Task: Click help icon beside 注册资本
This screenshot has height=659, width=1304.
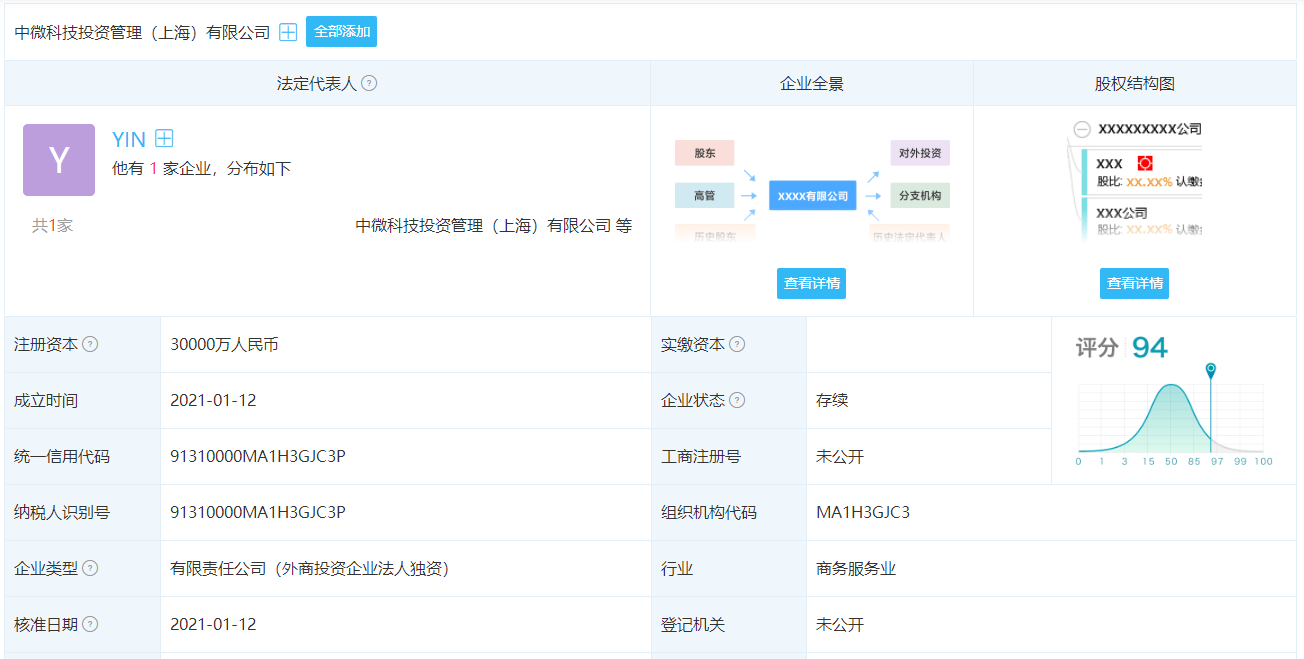Action: [x=90, y=344]
